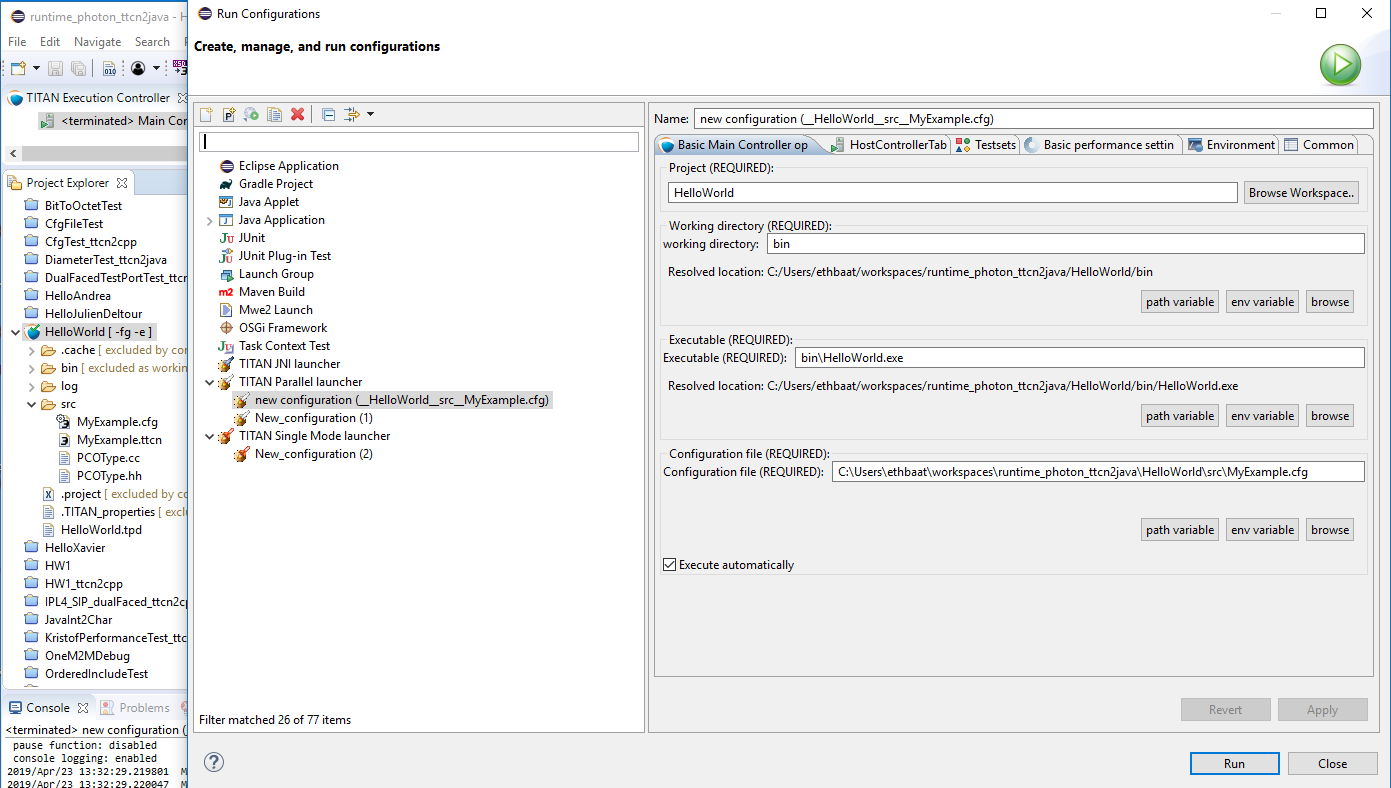Click env variable button under Working directory
Screen dimensions: 1391x788
point(1262,302)
